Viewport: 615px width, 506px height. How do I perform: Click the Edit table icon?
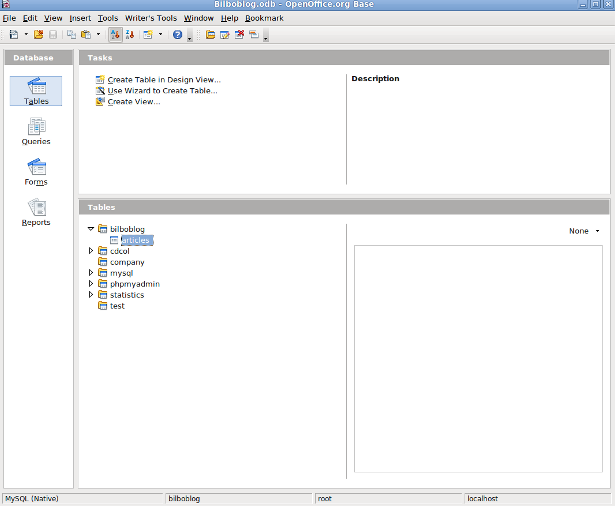pyautogui.click(x=225, y=35)
